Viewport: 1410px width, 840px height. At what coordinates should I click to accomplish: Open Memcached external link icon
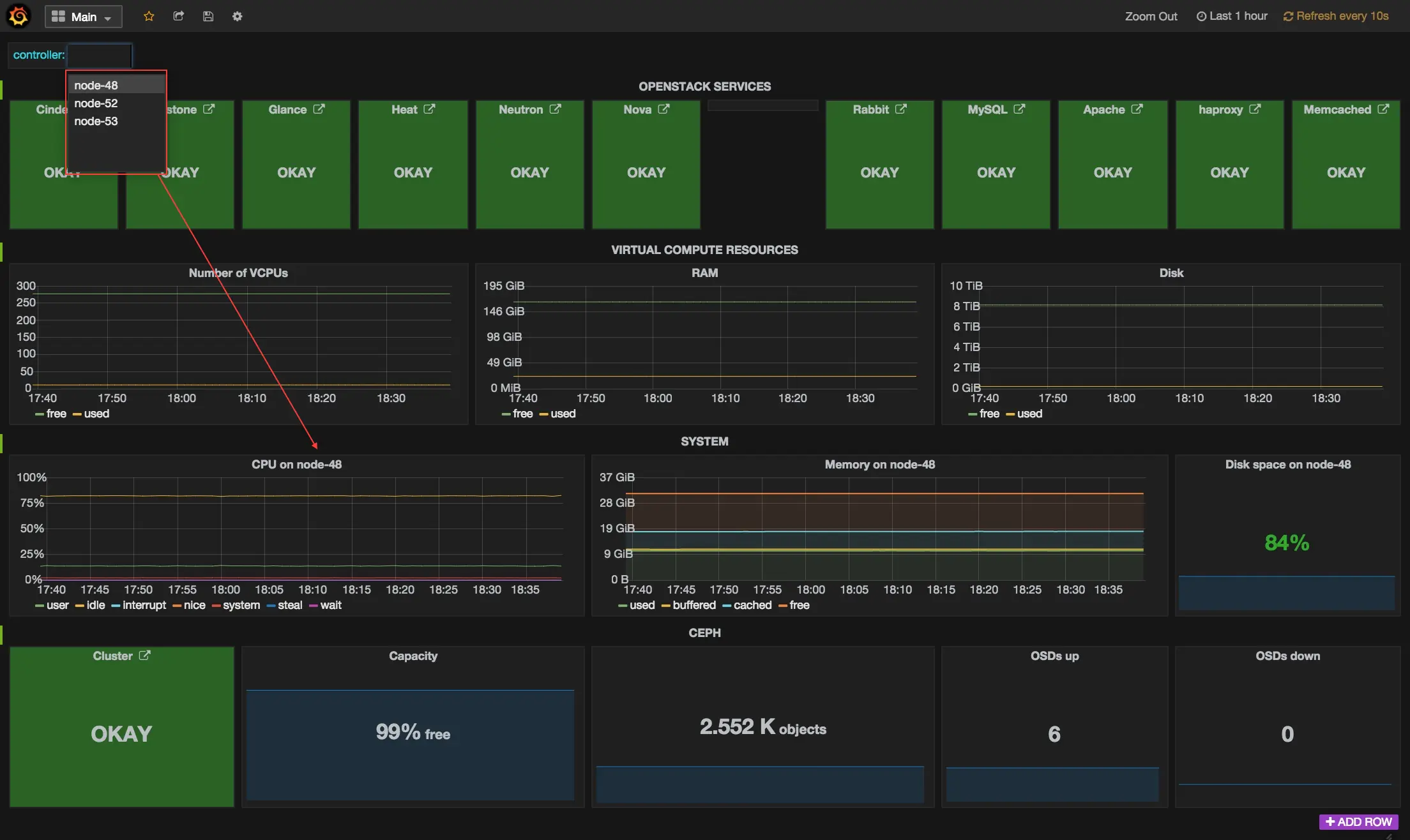coord(1383,109)
